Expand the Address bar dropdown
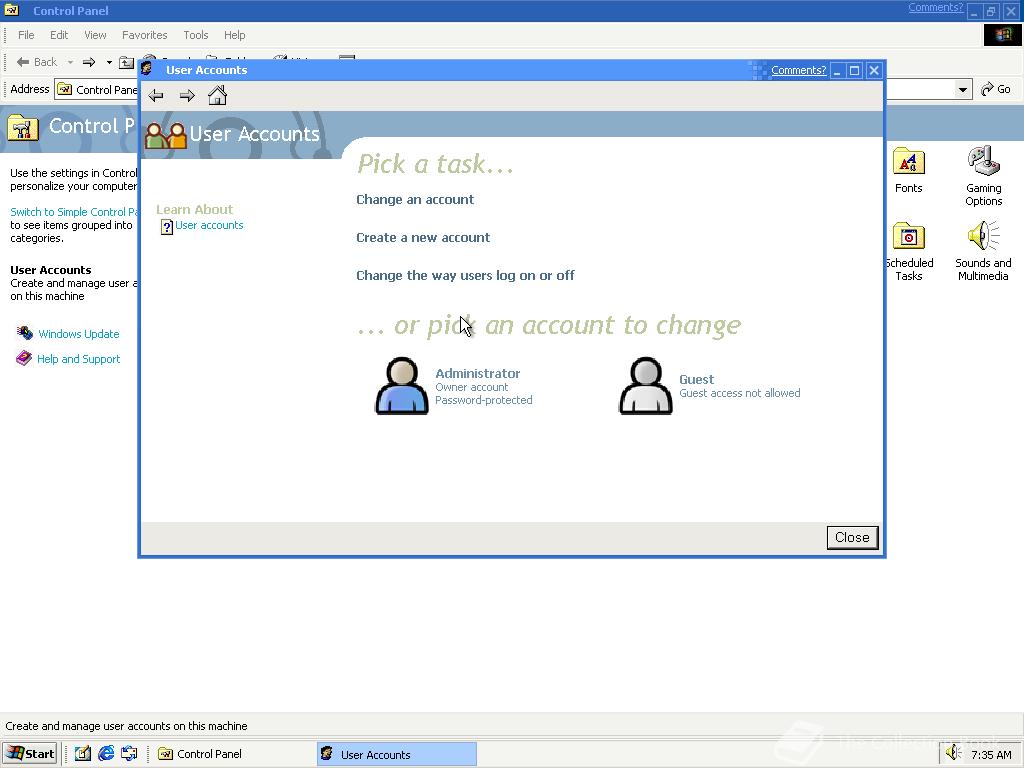1024x768 pixels. point(963,89)
